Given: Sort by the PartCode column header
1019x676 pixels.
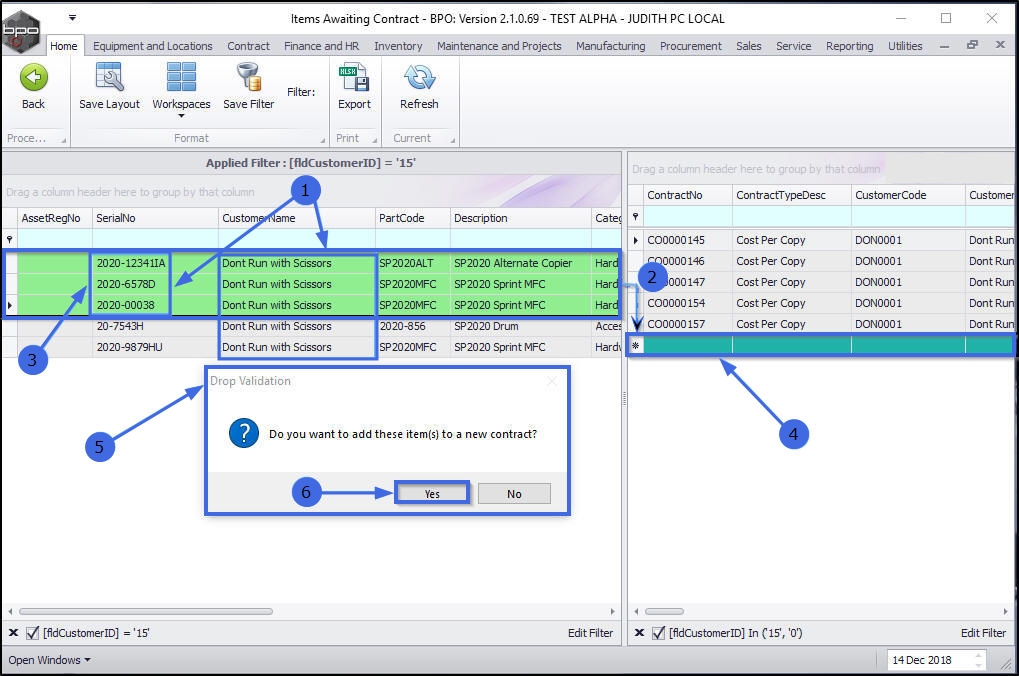Looking at the screenshot, I should (412, 218).
